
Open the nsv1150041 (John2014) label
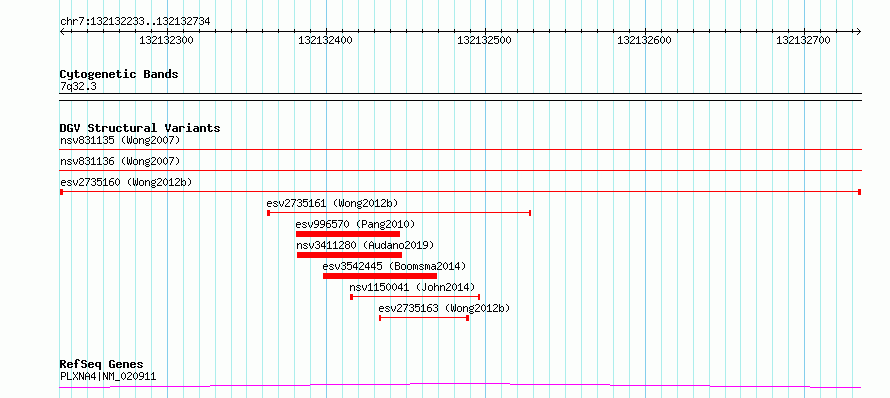[x=413, y=287]
